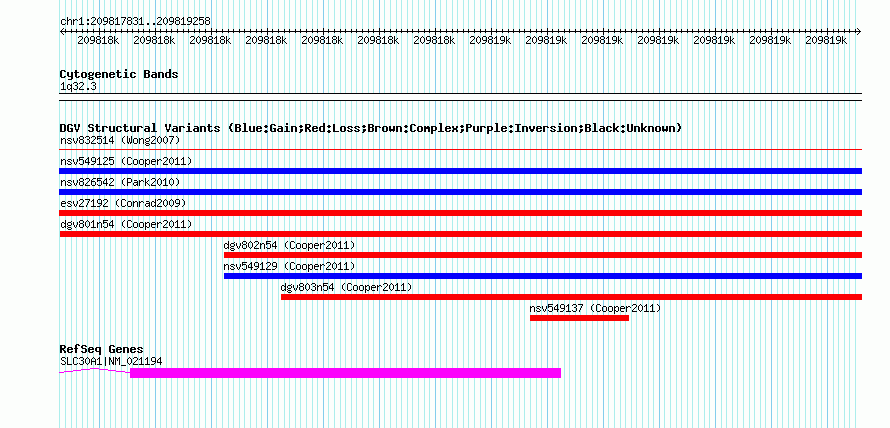Click the nsv826542 (Park2010) label
The width and height of the screenshot is (890, 428).
[x=120, y=182]
